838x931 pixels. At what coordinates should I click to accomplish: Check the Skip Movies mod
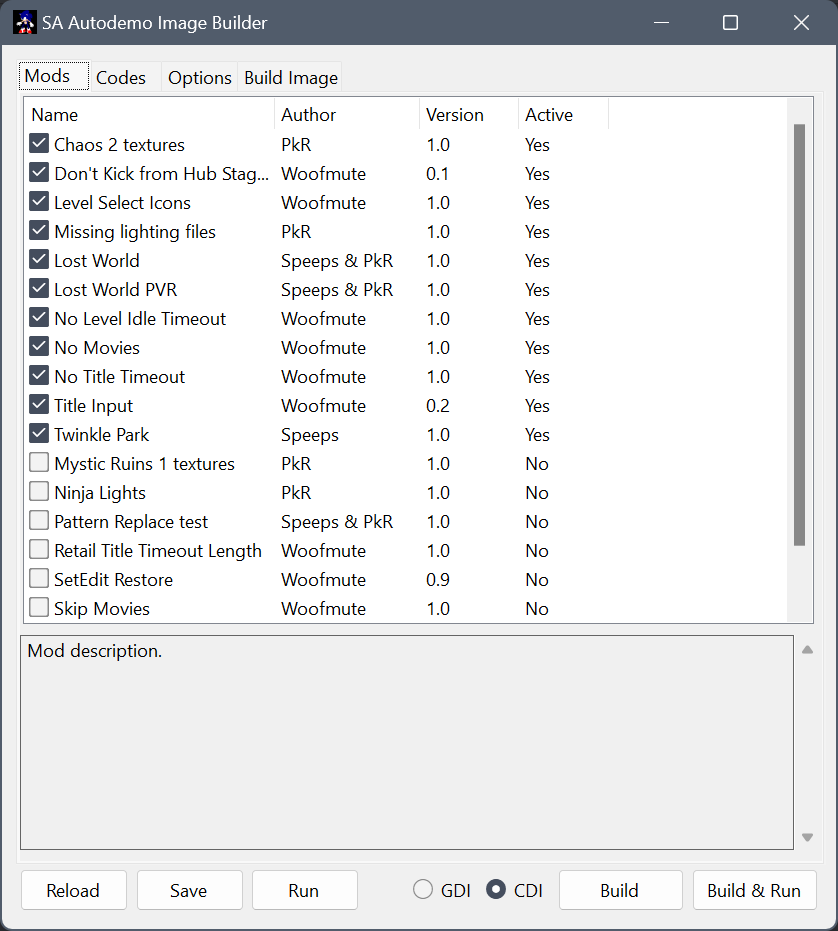[39, 608]
